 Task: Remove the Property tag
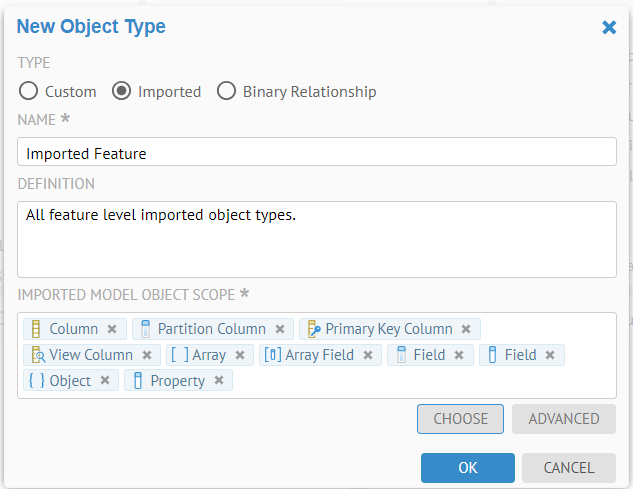click(218, 381)
